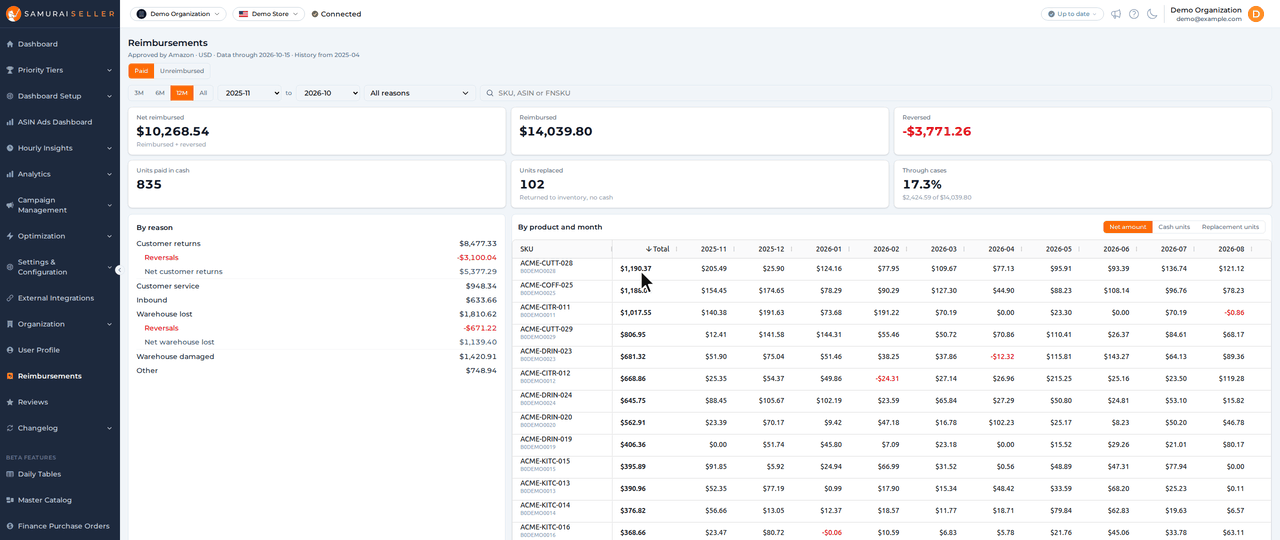This screenshot has width=1280, height=540.
Task: Switch to the Unreimbursed tab
Action: point(182,71)
